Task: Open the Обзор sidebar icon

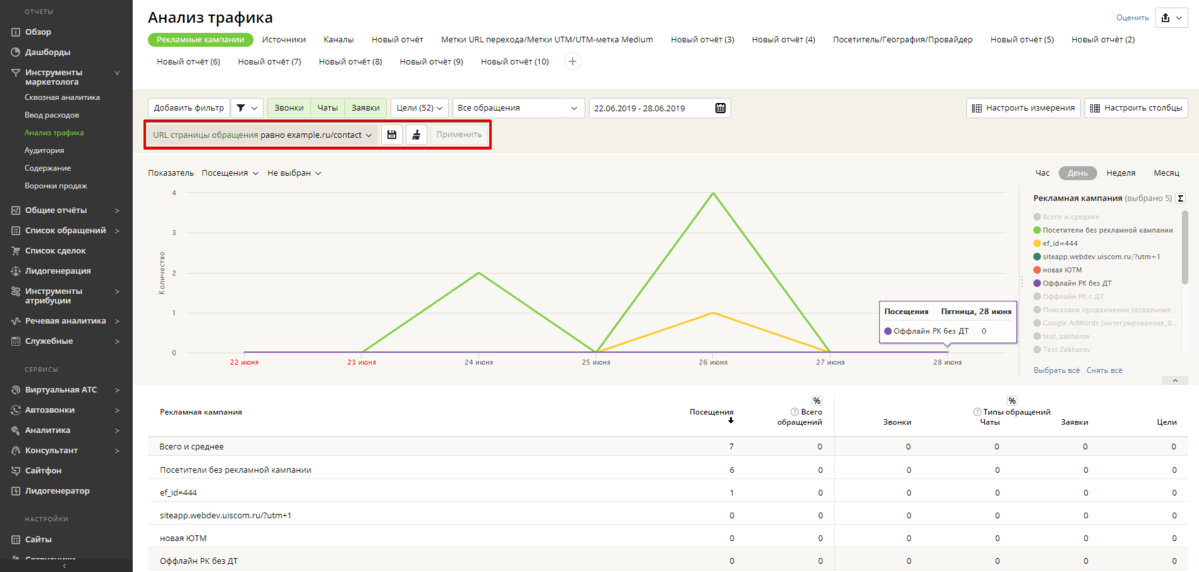Action: coord(15,32)
